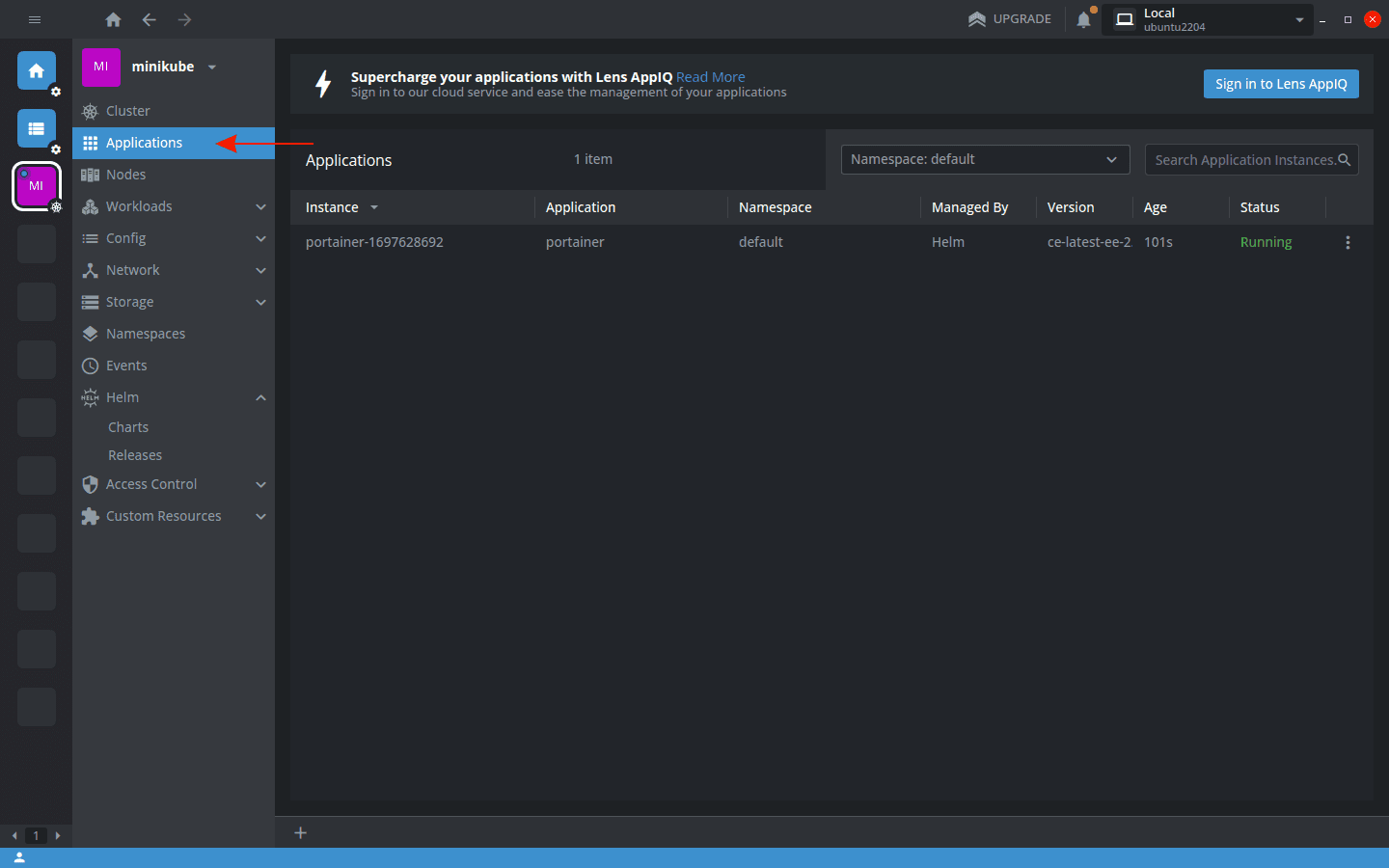This screenshot has width=1389, height=868.
Task: Expand the Config chevron
Action: tap(260, 238)
